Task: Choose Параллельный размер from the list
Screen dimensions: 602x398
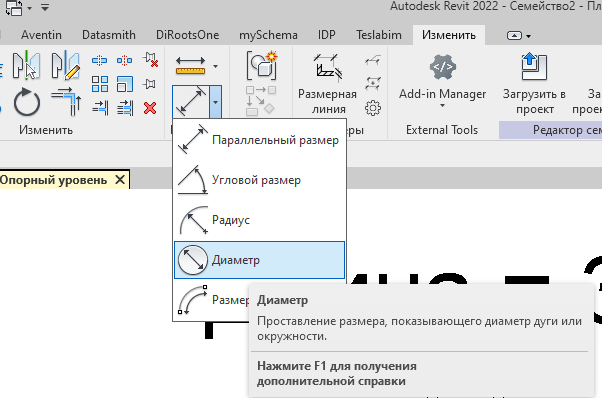Action: (x=259, y=140)
